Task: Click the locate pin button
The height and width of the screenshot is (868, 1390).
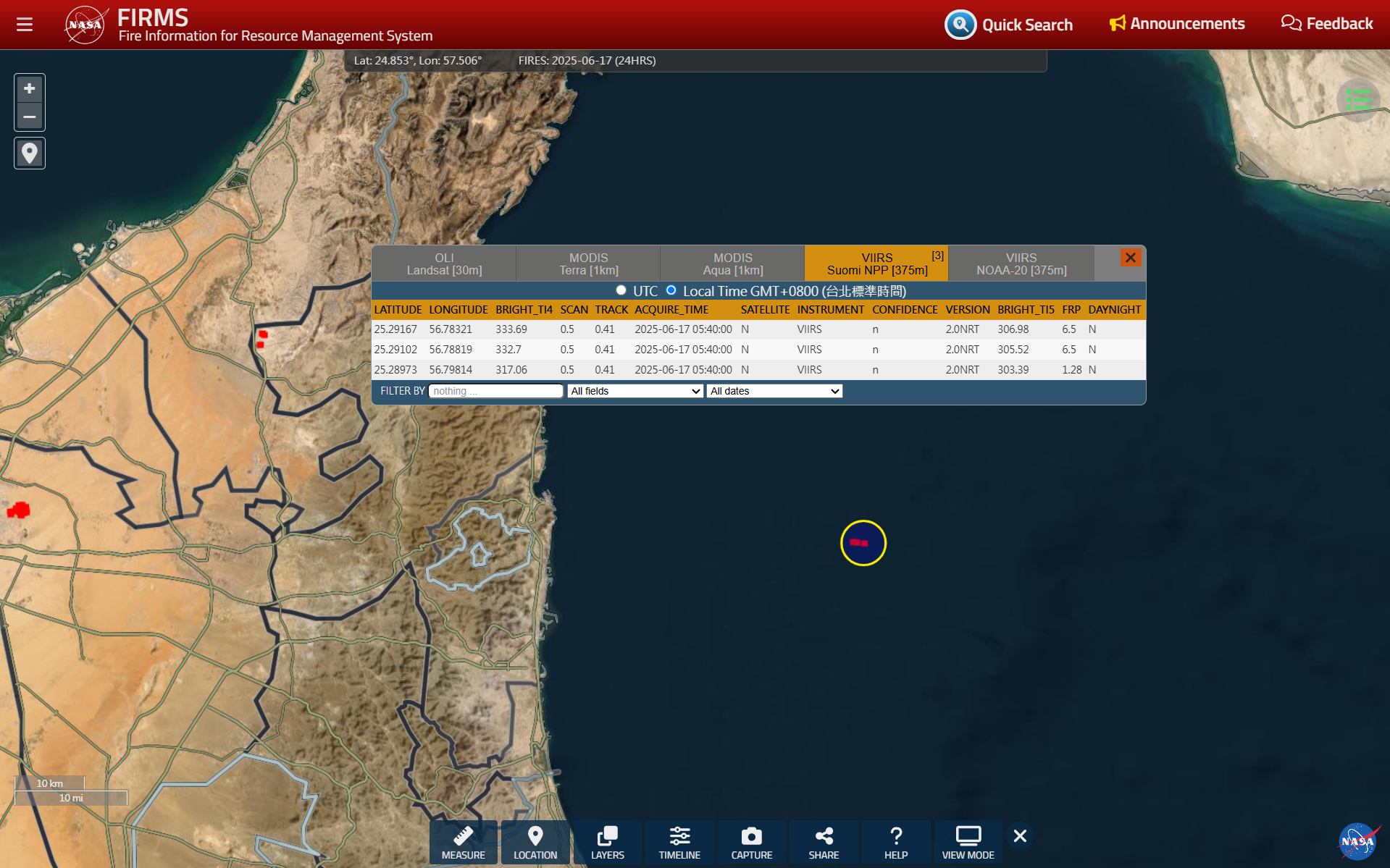Action: pos(30,153)
